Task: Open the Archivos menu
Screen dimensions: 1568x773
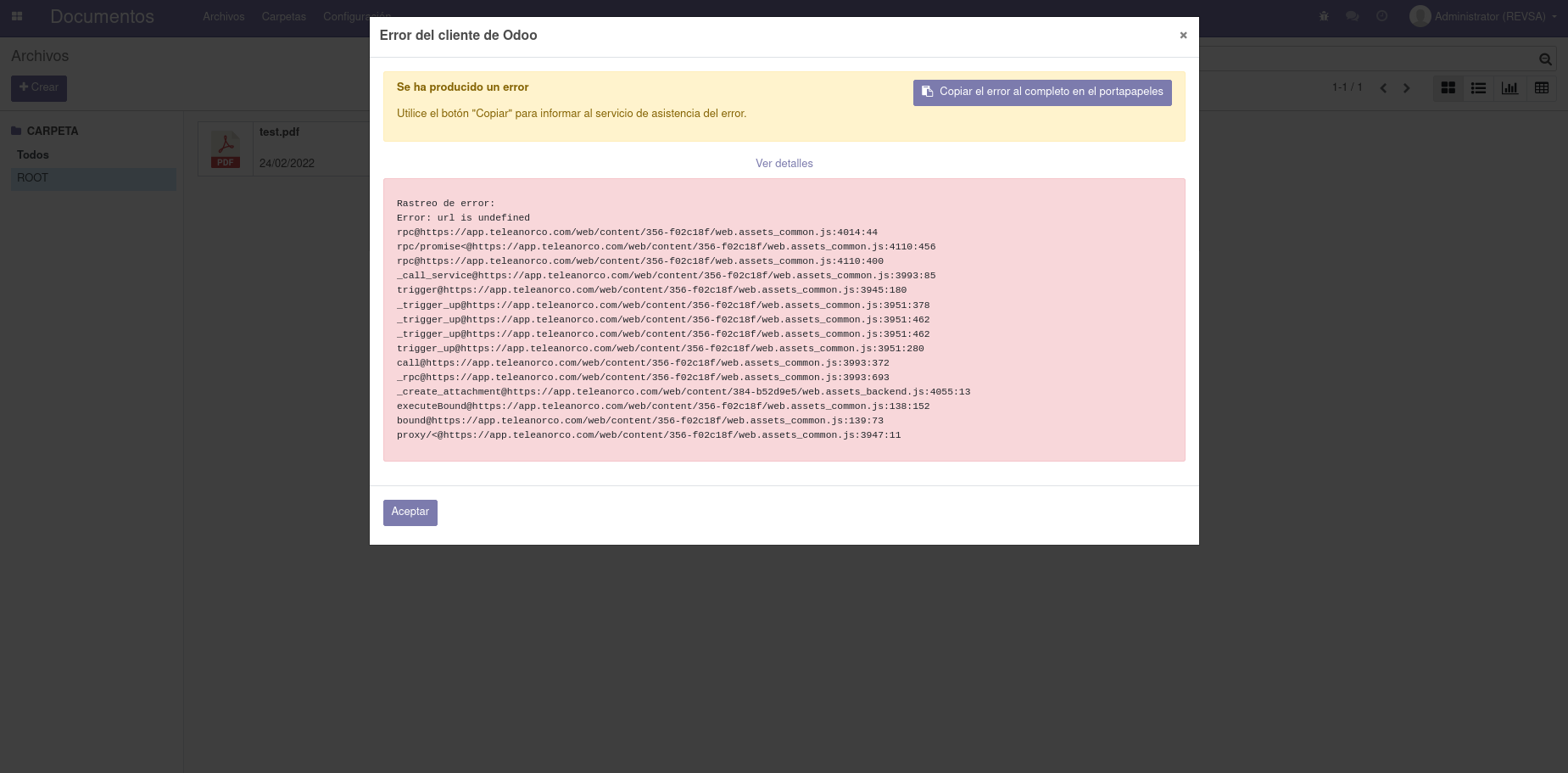Action: (223, 16)
